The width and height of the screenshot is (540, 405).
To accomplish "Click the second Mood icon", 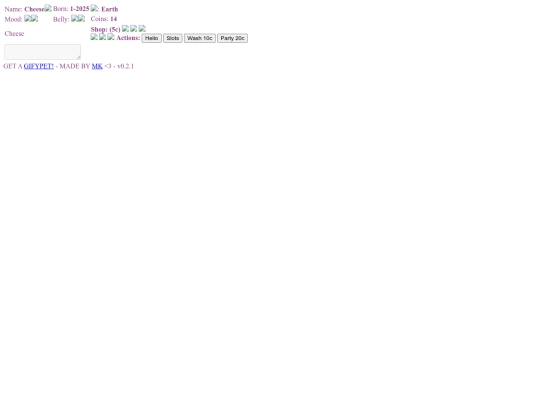I will 34,18.
